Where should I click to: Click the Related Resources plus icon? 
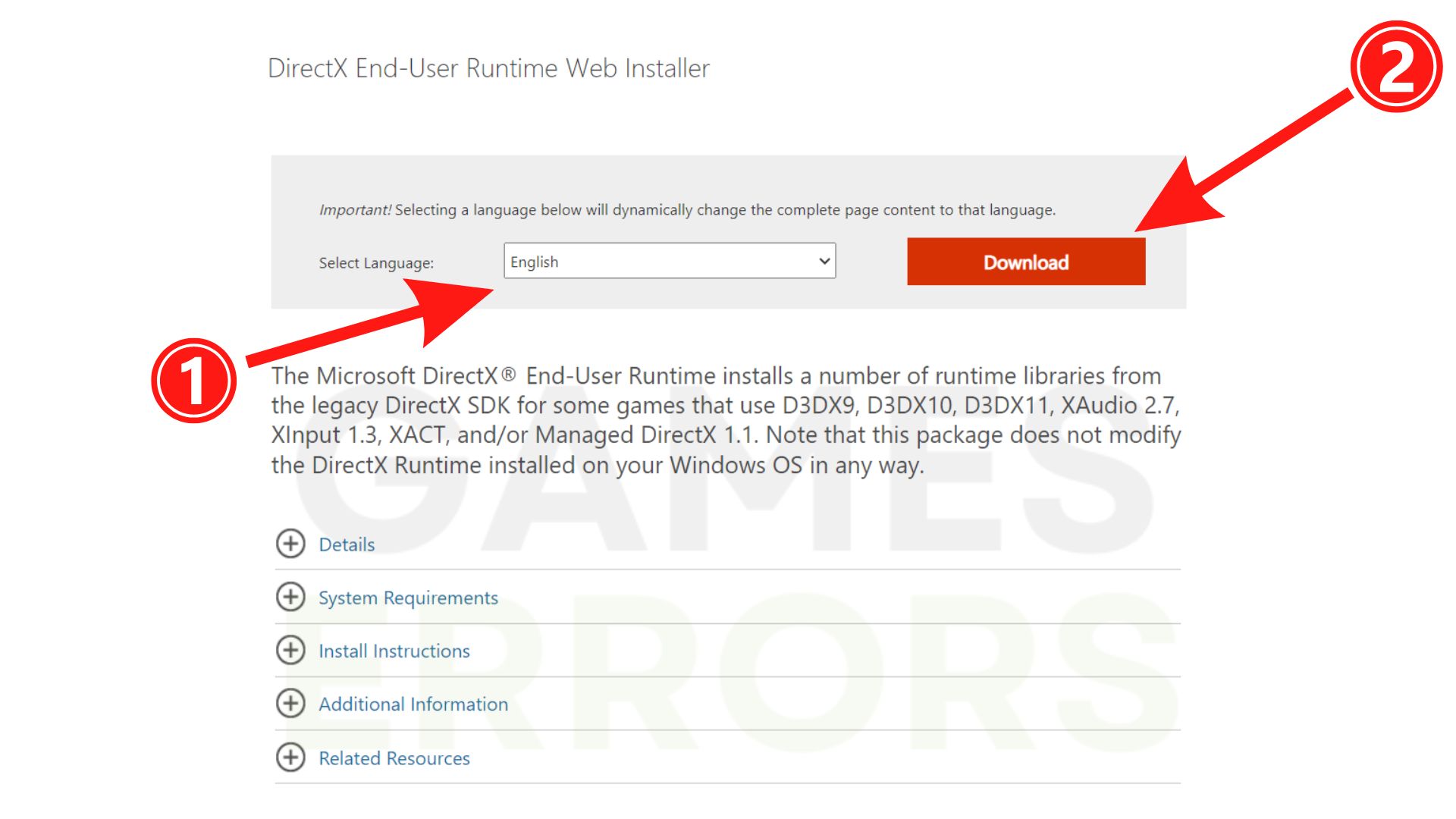pyautogui.click(x=290, y=757)
